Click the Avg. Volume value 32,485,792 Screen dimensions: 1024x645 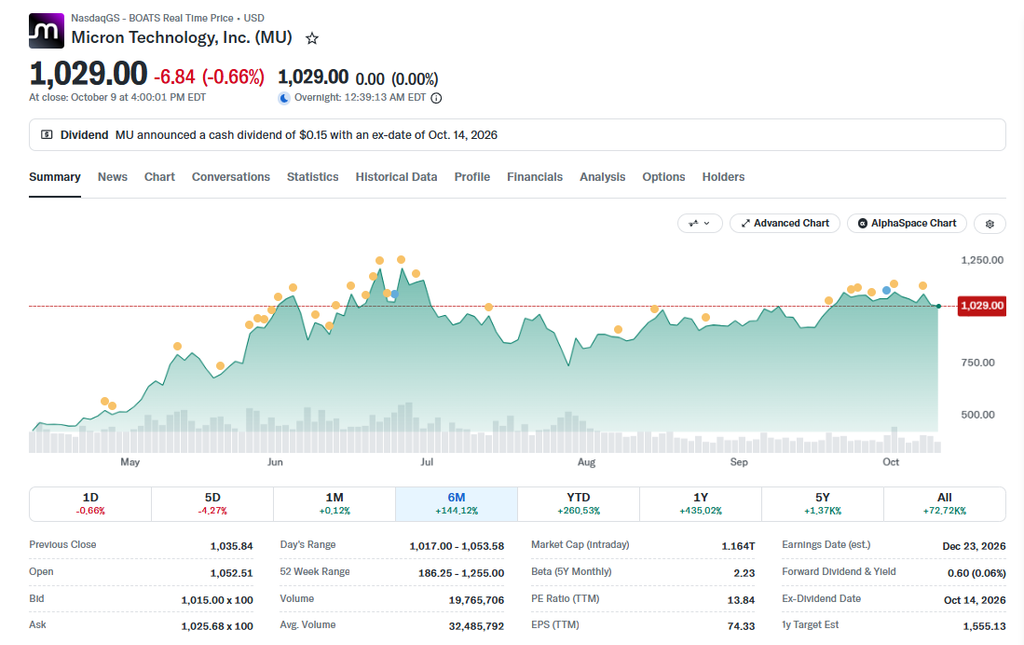point(476,626)
